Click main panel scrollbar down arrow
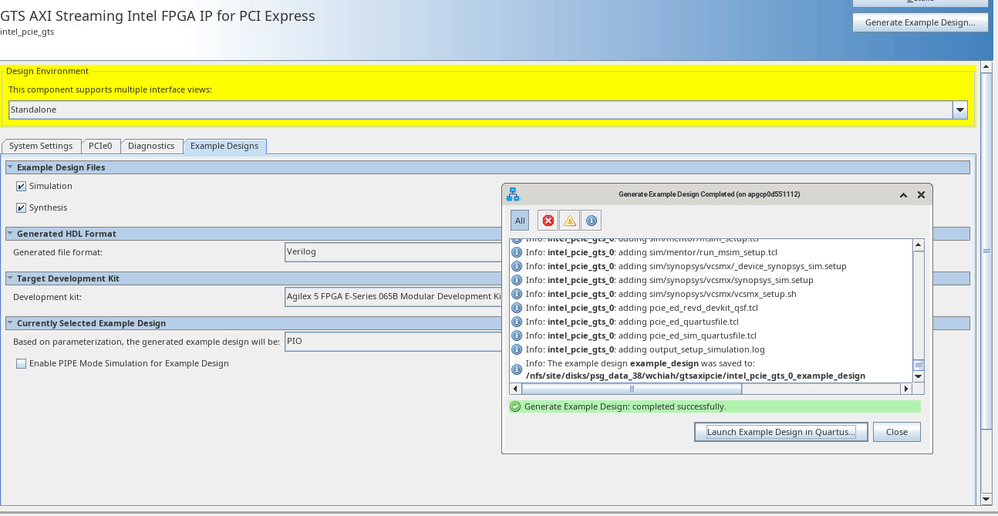Image resolution: width=998 pixels, height=516 pixels. pos(987,499)
